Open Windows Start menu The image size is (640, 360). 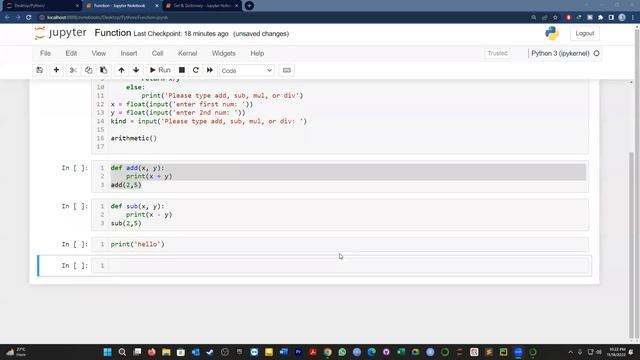coord(107,352)
